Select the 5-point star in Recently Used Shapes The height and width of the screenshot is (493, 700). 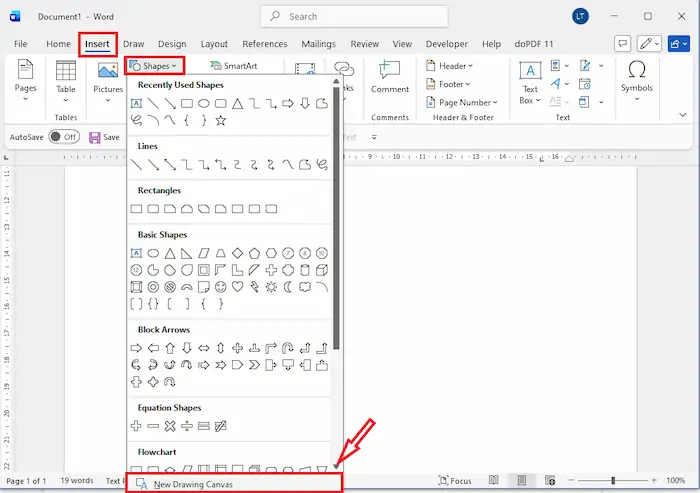click(220, 121)
